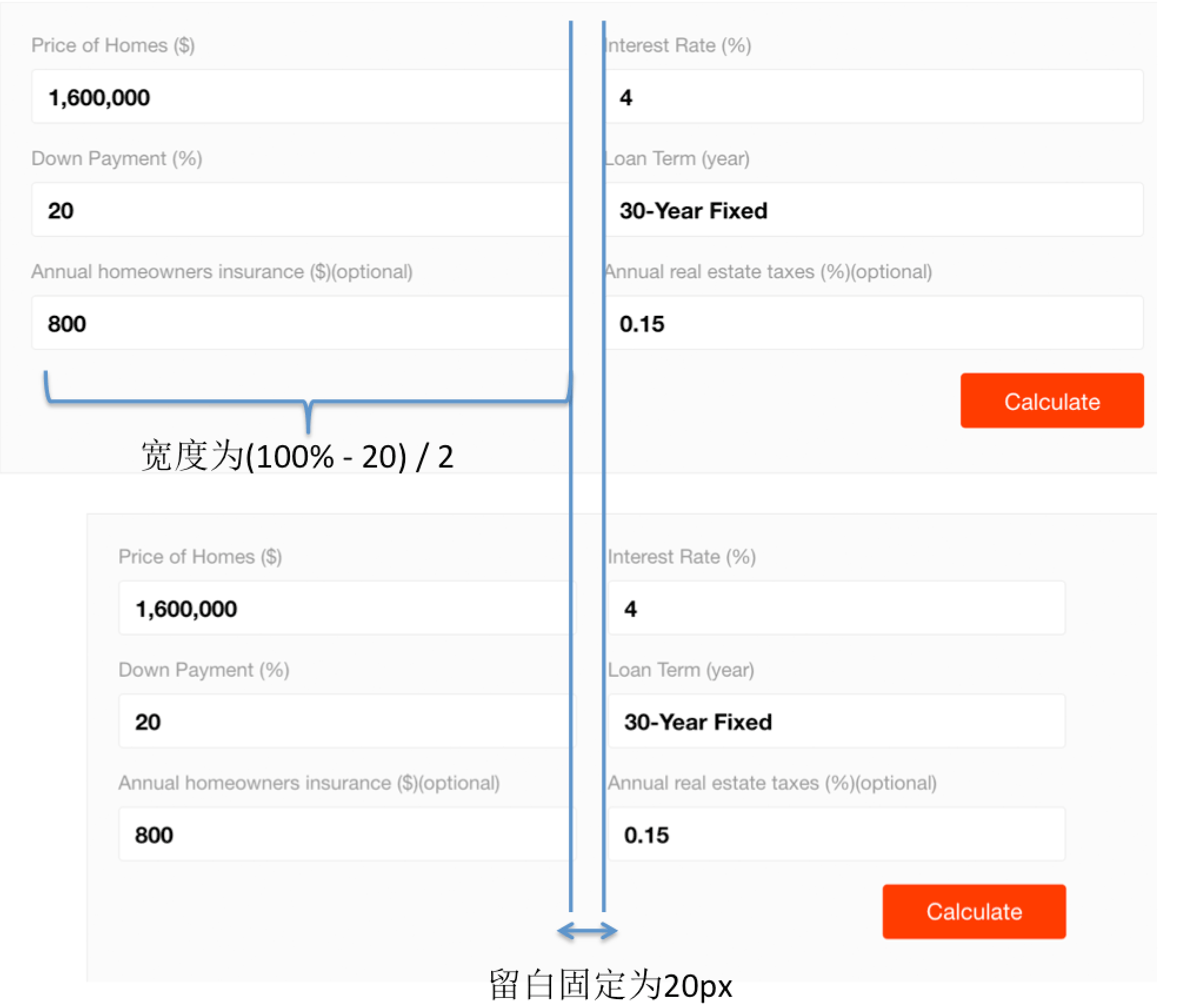This screenshot has width=1180, height=1008.
Task: Open the upper form's Loan Term dropdown
Action: coord(874,210)
